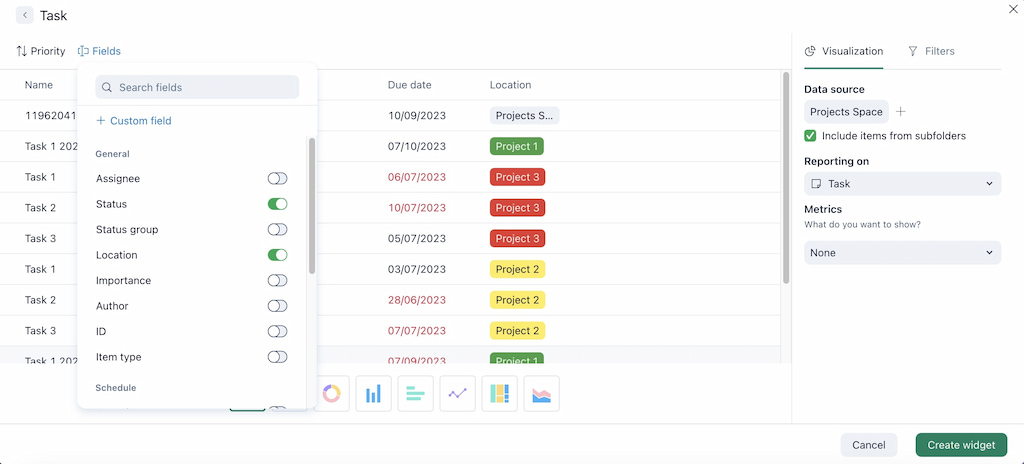Select the horizontal bar chart icon
This screenshot has width=1024, height=464.
415,393
